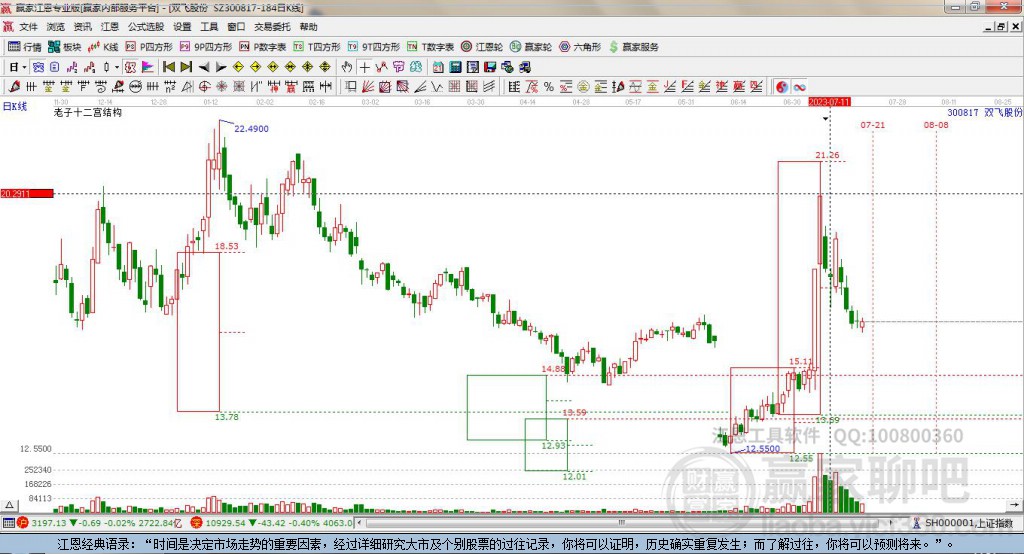Click the 老子十二宫结构 indicator label
Image resolution: width=1024 pixels, height=554 pixels.
click(88, 112)
